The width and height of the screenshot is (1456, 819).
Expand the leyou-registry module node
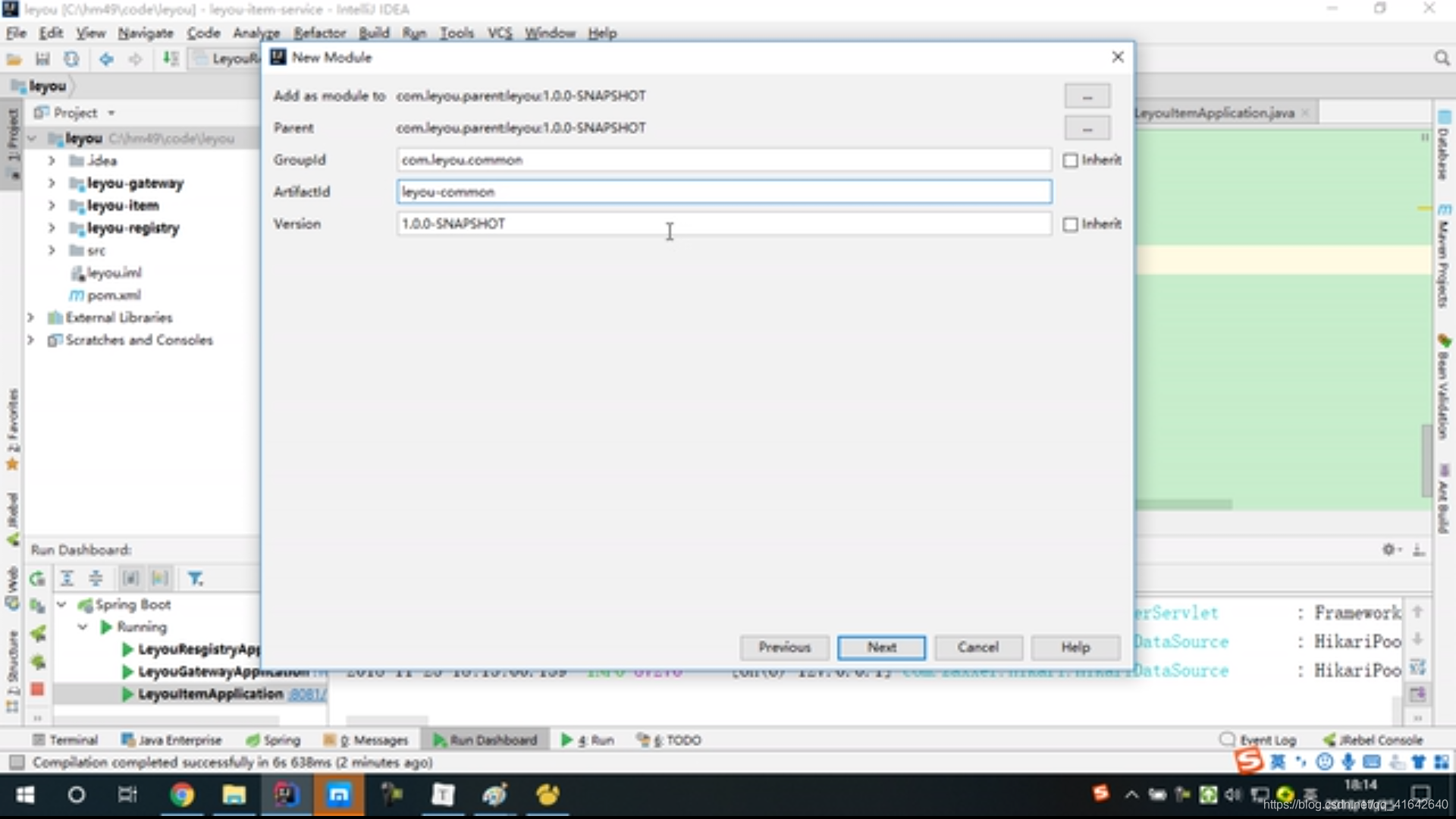point(52,228)
